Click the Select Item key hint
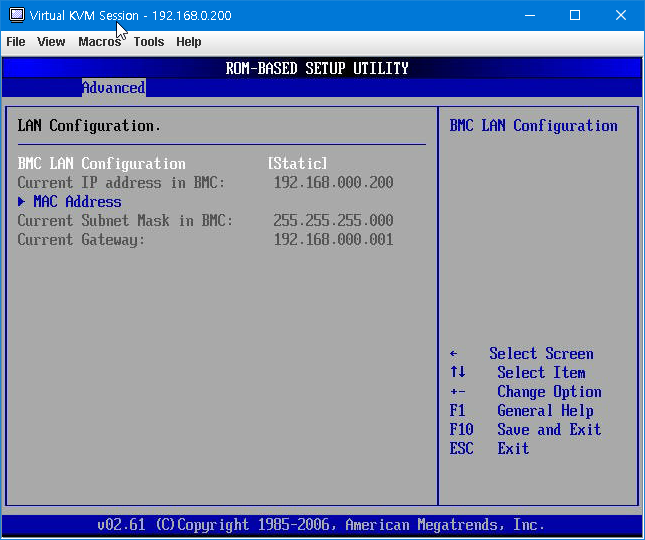This screenshot has height=540, width=645. (x=517, y=372)
